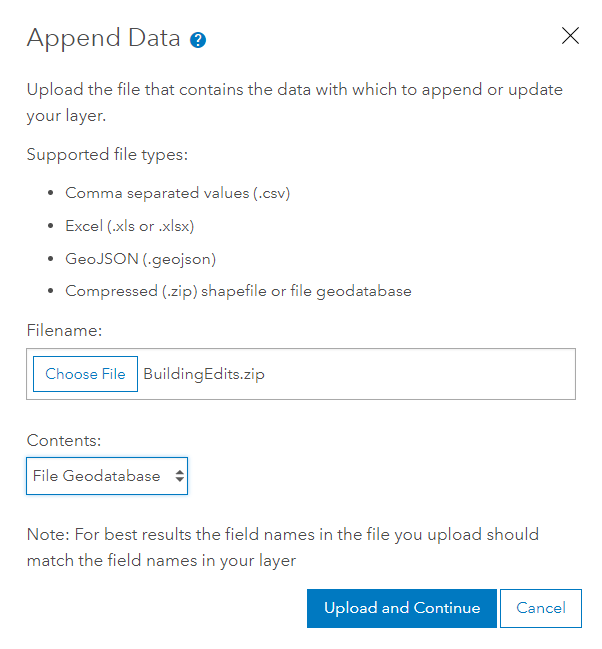This screenshot has height=649, width=602.
Task: Click the blue help icon beside Append Data
Action: [198, 40]
